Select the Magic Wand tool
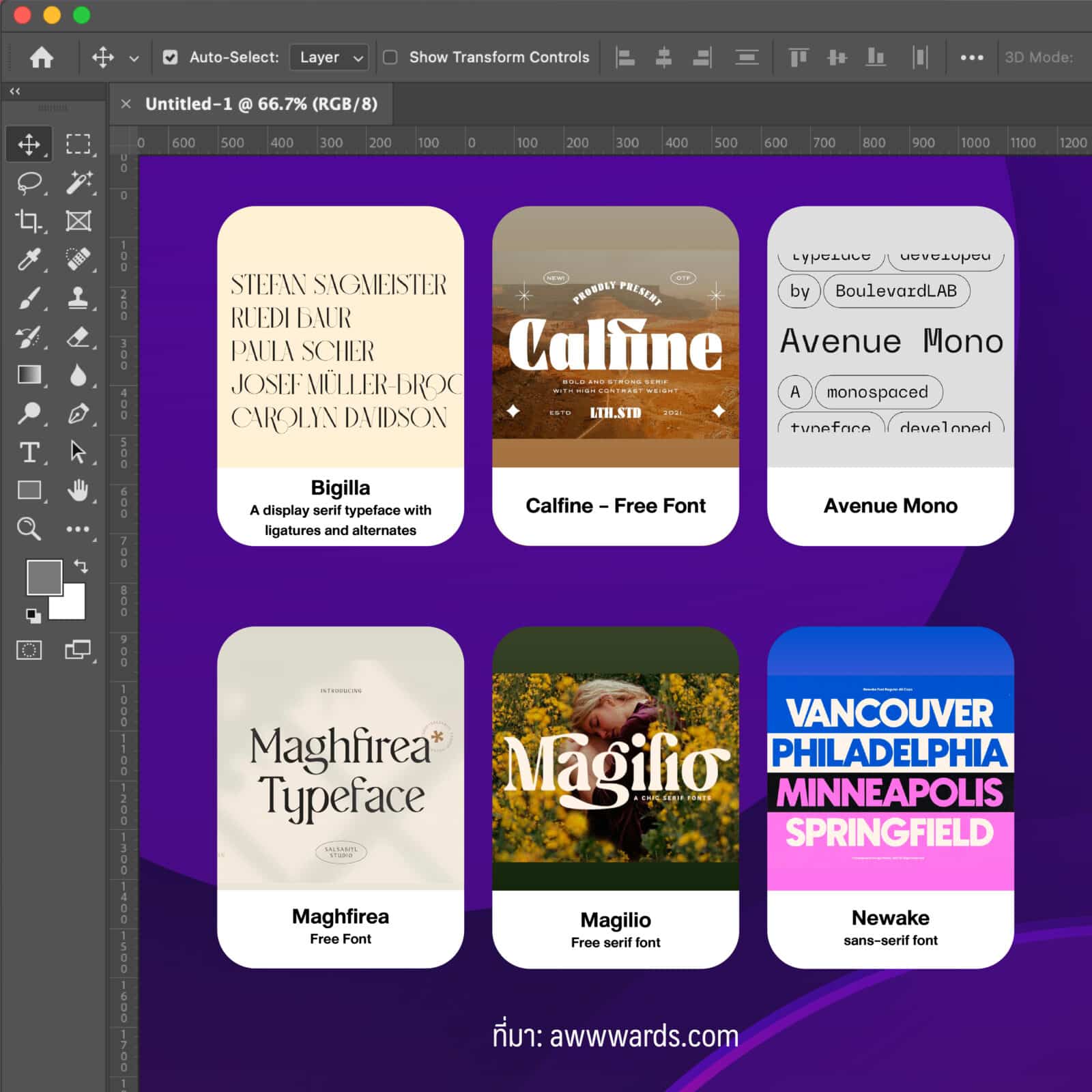Viewport: 1092px width, 1092px height. coord(78,183)
